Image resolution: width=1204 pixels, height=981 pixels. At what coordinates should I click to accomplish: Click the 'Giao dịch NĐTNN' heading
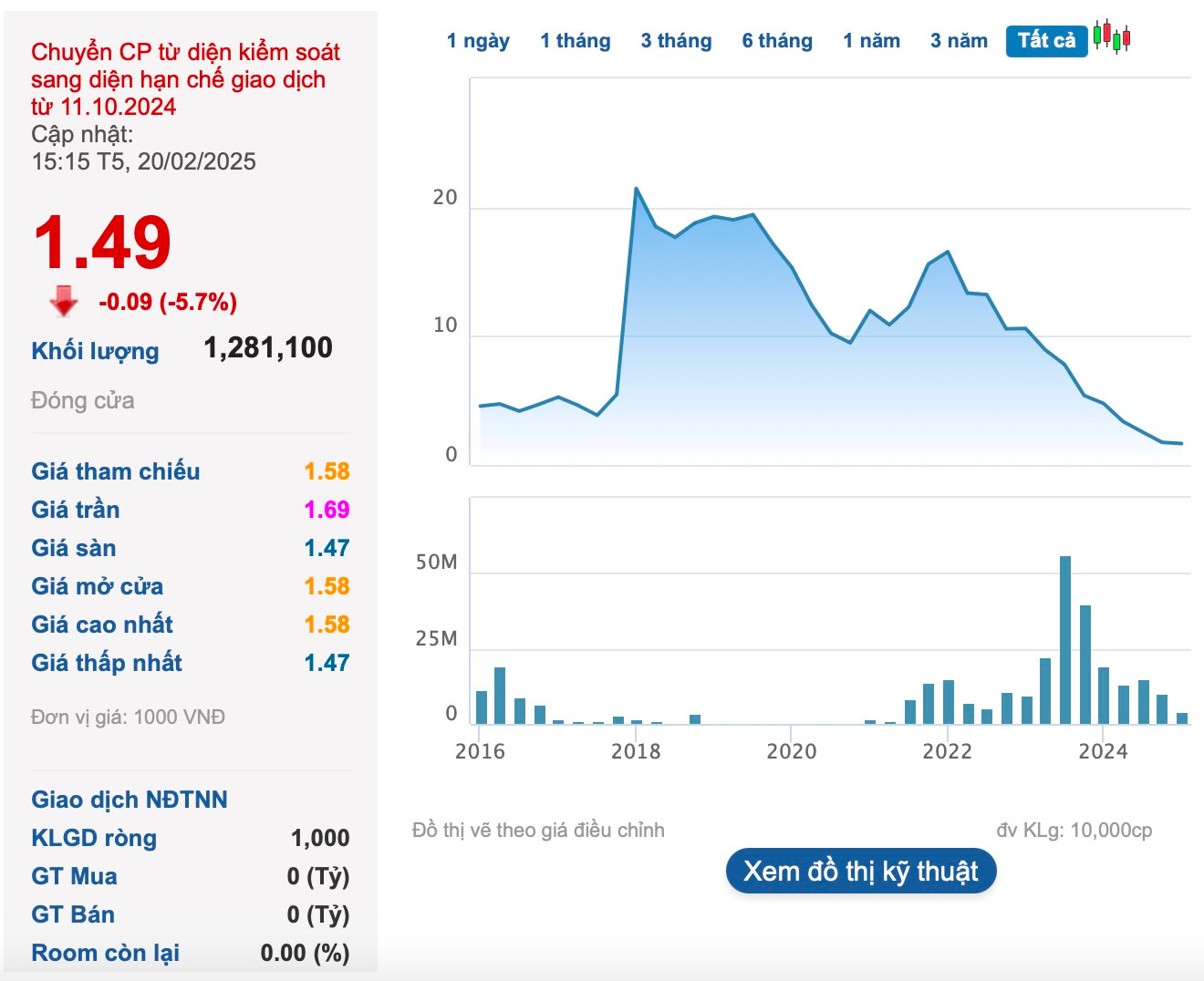point(130,800)
